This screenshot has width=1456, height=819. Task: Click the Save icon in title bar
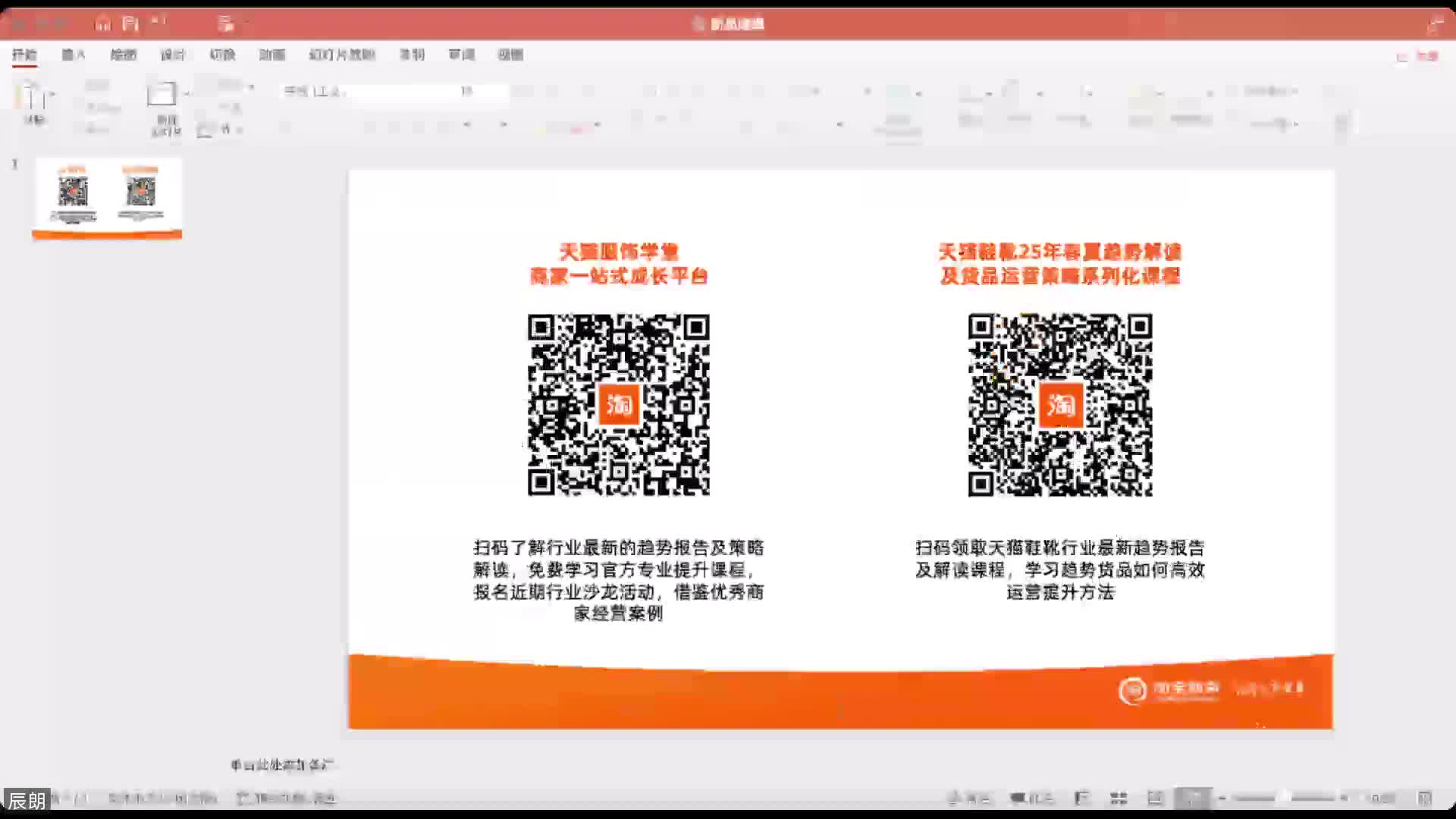[130, 24]
